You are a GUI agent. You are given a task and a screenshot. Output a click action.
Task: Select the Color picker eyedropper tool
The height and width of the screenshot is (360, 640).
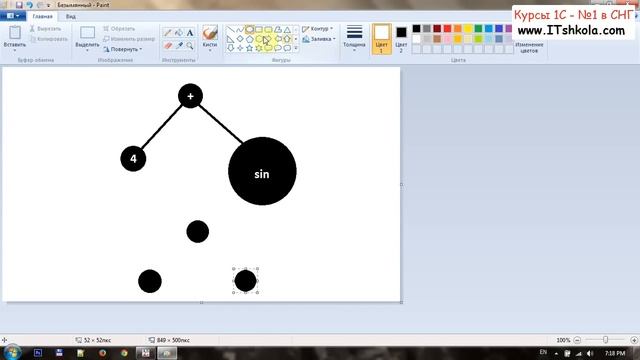point(179,46)
